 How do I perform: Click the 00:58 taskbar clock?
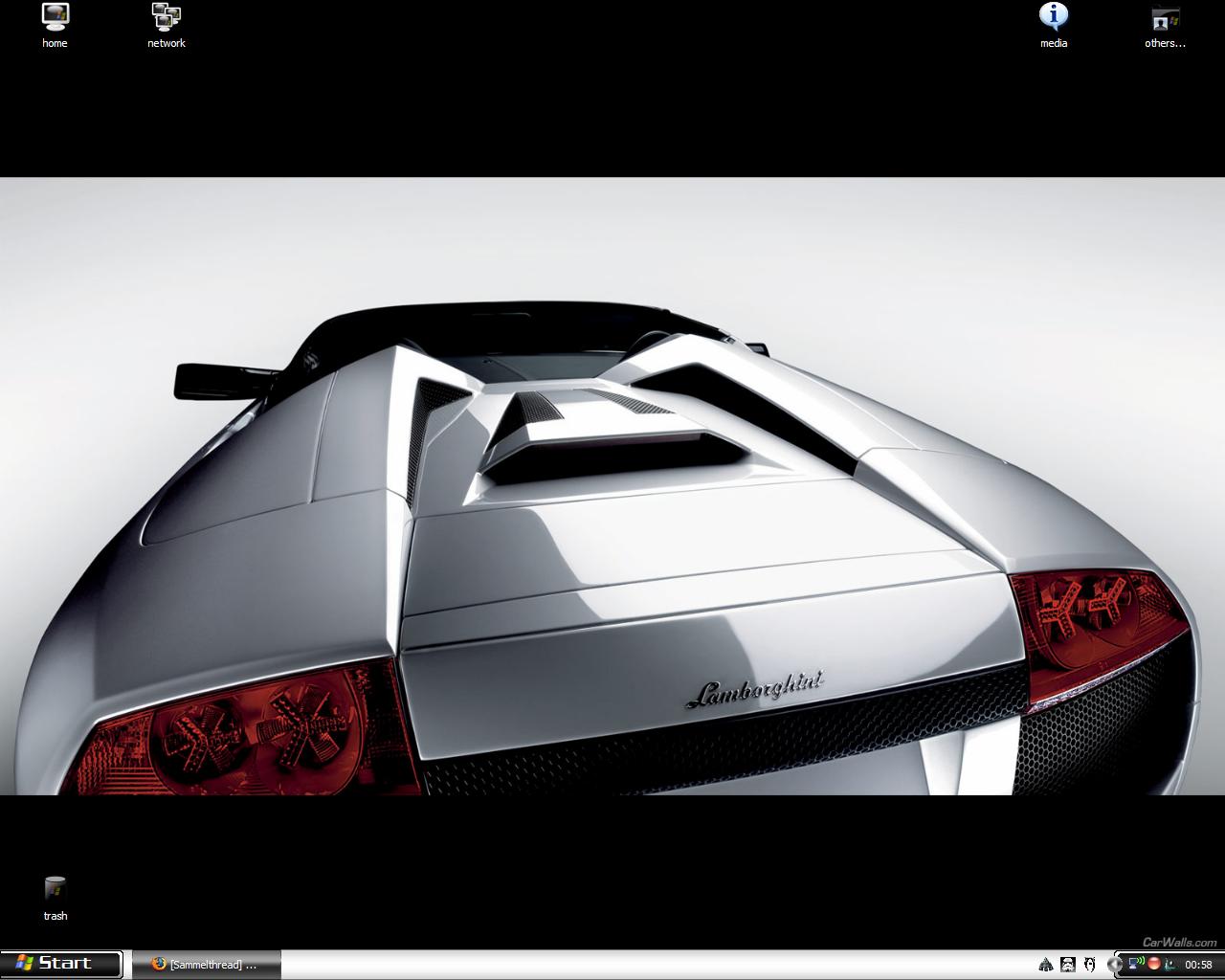1198,965
